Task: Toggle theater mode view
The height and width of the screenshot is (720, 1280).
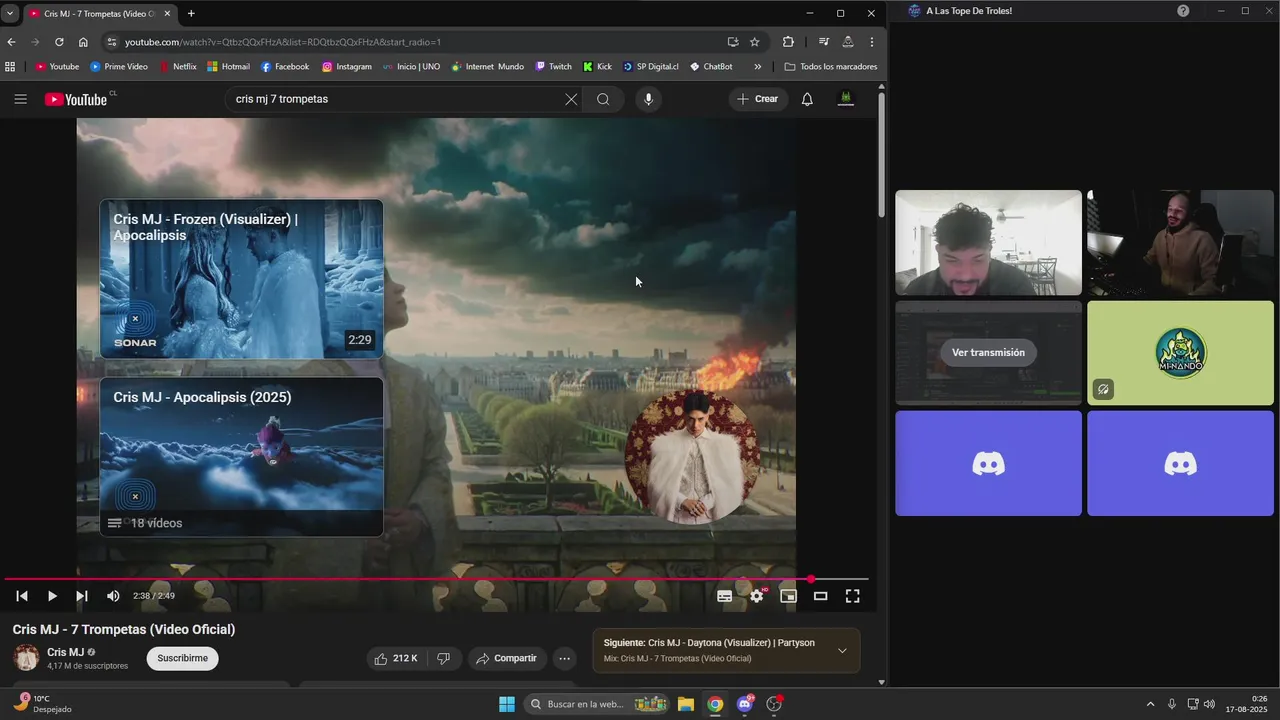Action: point(820,596)
